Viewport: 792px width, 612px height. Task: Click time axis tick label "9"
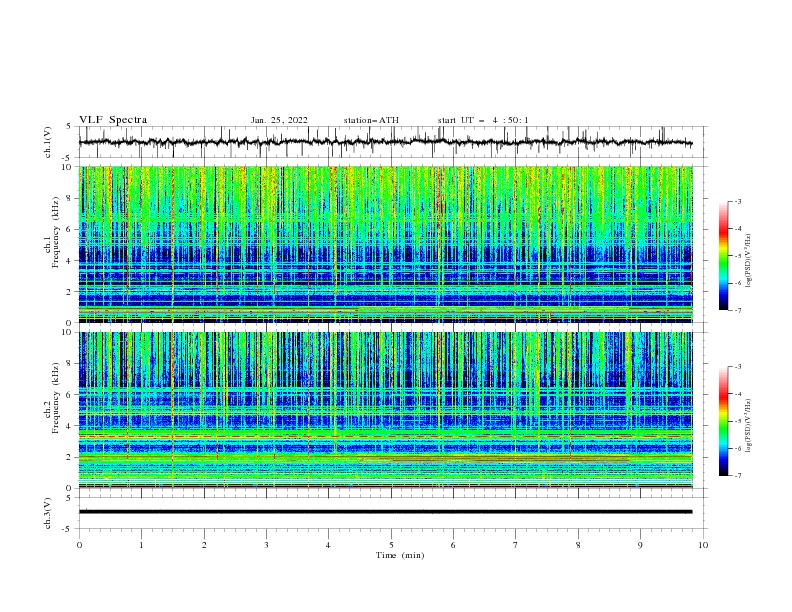[x=640, y=545]
